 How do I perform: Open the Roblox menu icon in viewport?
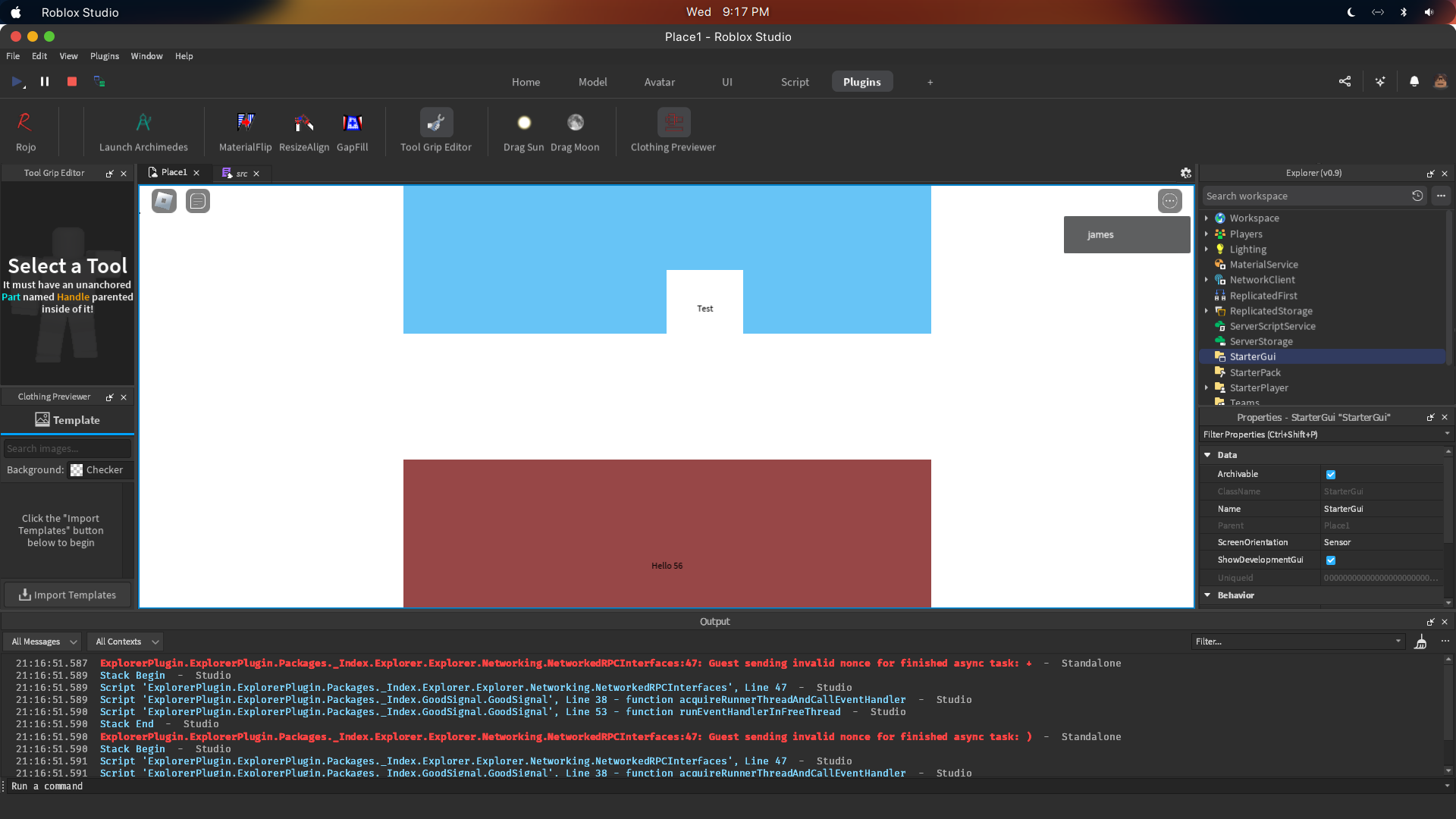164,201
